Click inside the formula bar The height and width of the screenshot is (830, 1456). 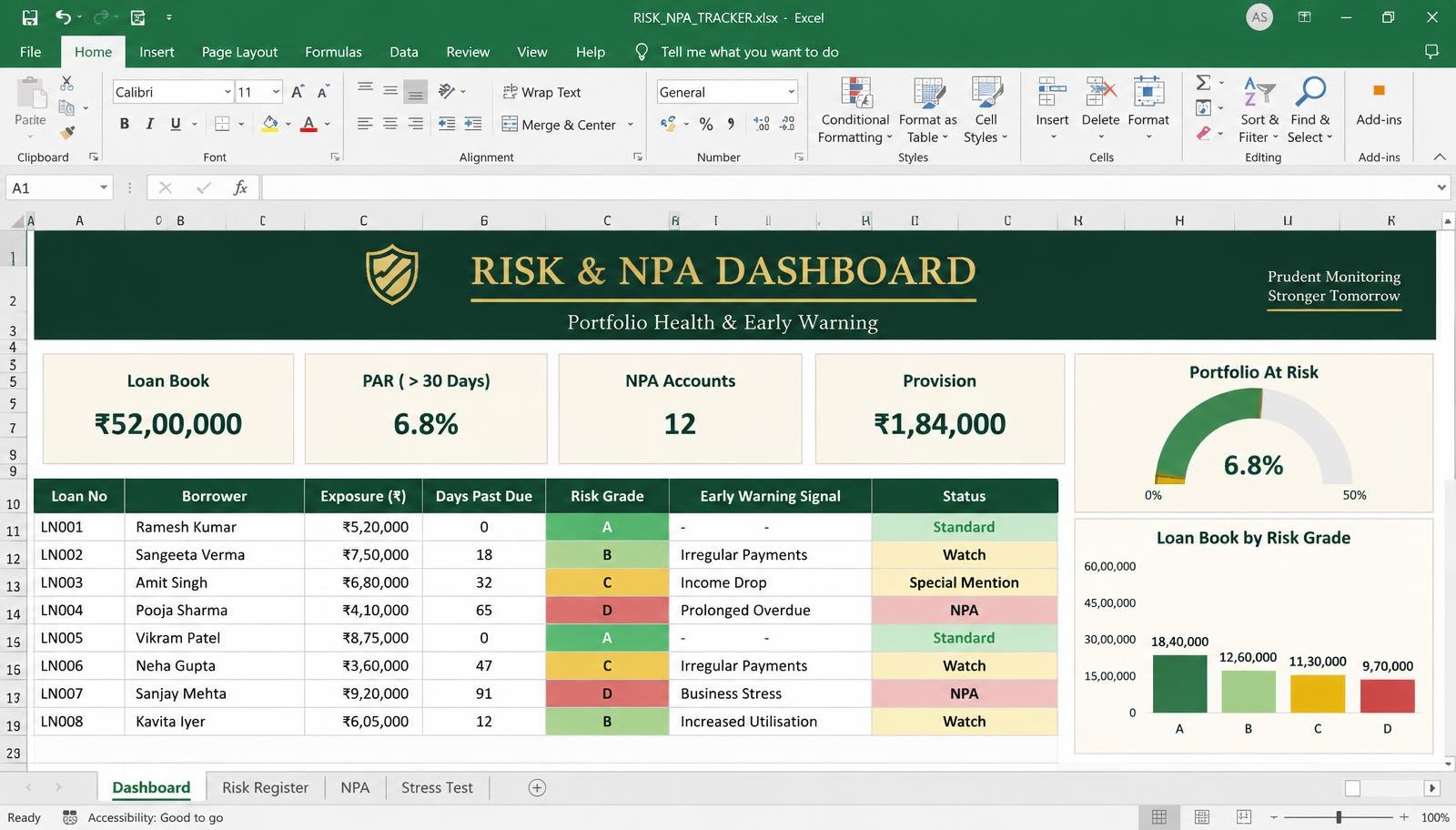pos(846,187)
